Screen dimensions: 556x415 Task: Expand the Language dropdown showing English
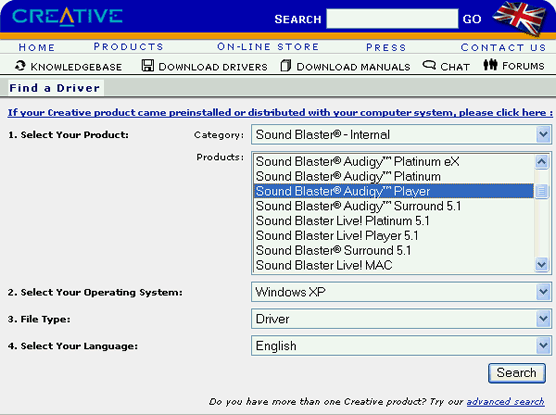click(x=401, y=345)
